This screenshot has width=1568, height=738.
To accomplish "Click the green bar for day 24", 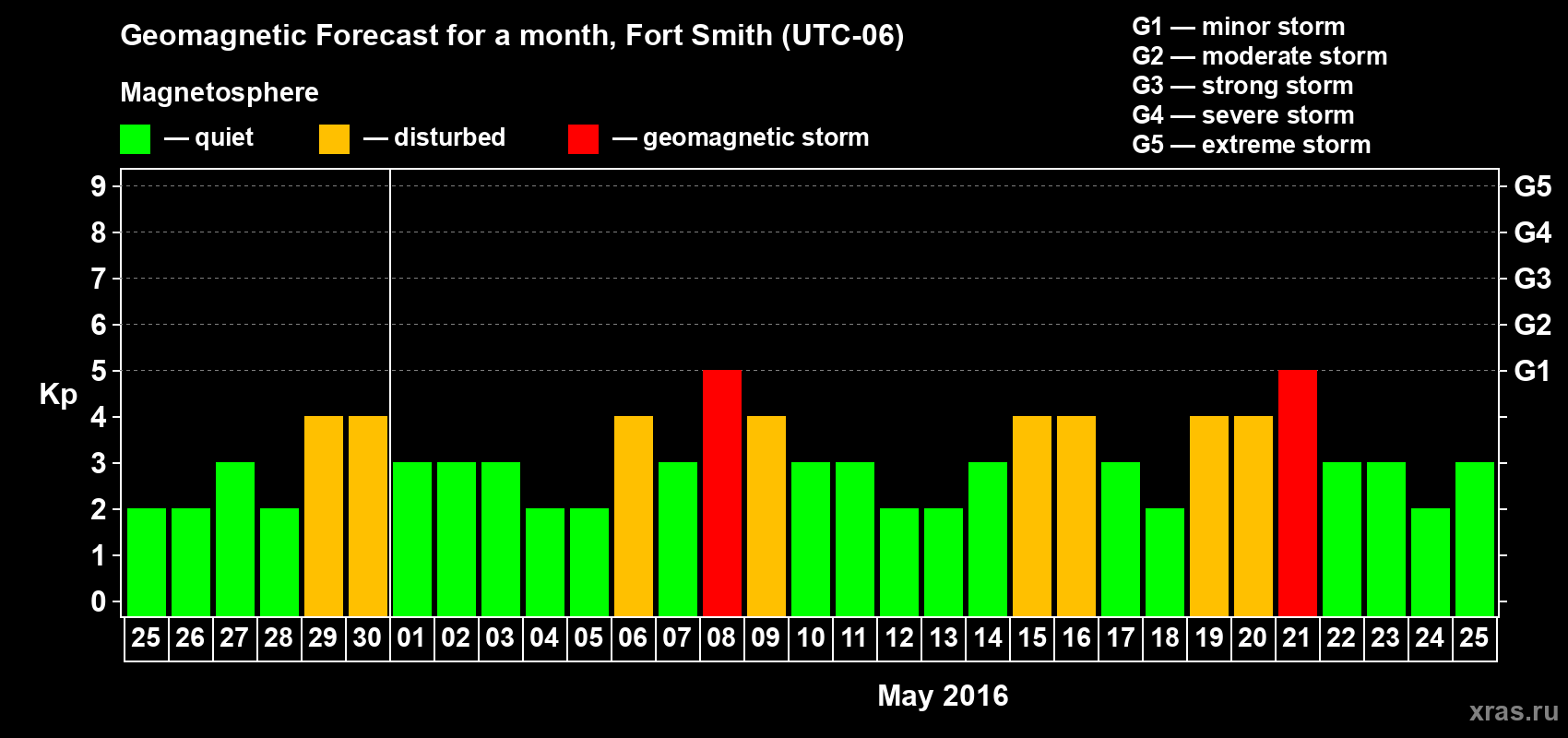I will click(1431, 563).
